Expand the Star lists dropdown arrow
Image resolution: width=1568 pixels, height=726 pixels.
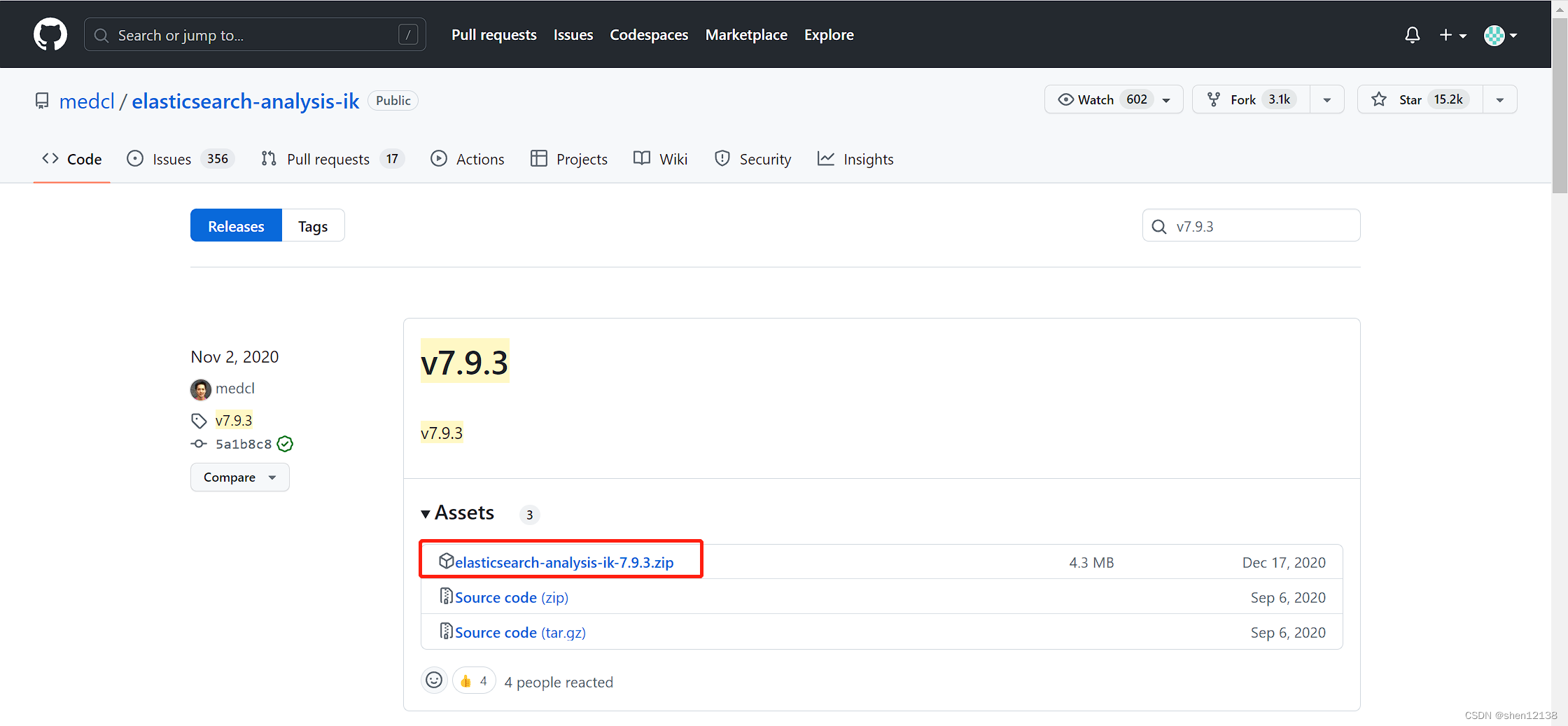[x=1500, y=99]
